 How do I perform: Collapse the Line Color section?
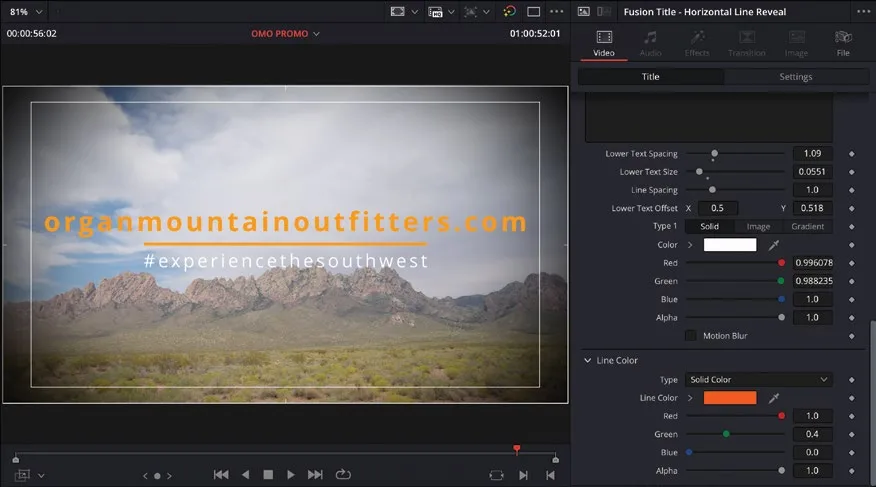click(x=588, y=360)
